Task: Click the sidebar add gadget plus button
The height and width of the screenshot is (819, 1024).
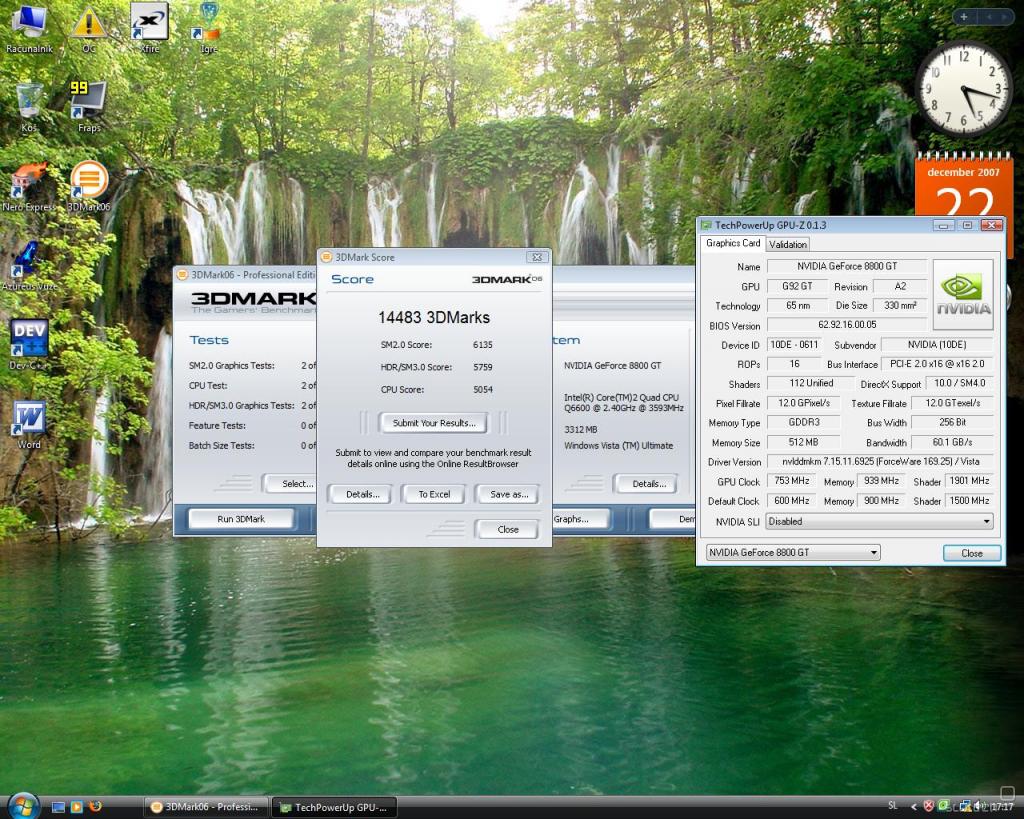Action: [x=963, y=17]
